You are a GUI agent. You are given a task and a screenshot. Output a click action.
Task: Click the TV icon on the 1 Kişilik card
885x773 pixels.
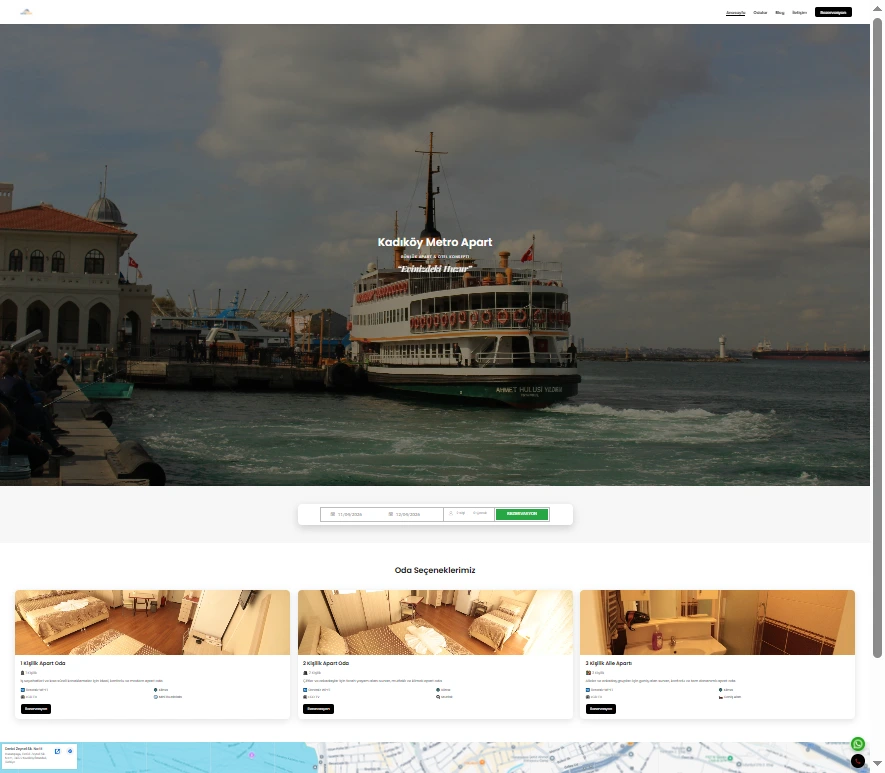pyautogui.click(x=23, y=697)
